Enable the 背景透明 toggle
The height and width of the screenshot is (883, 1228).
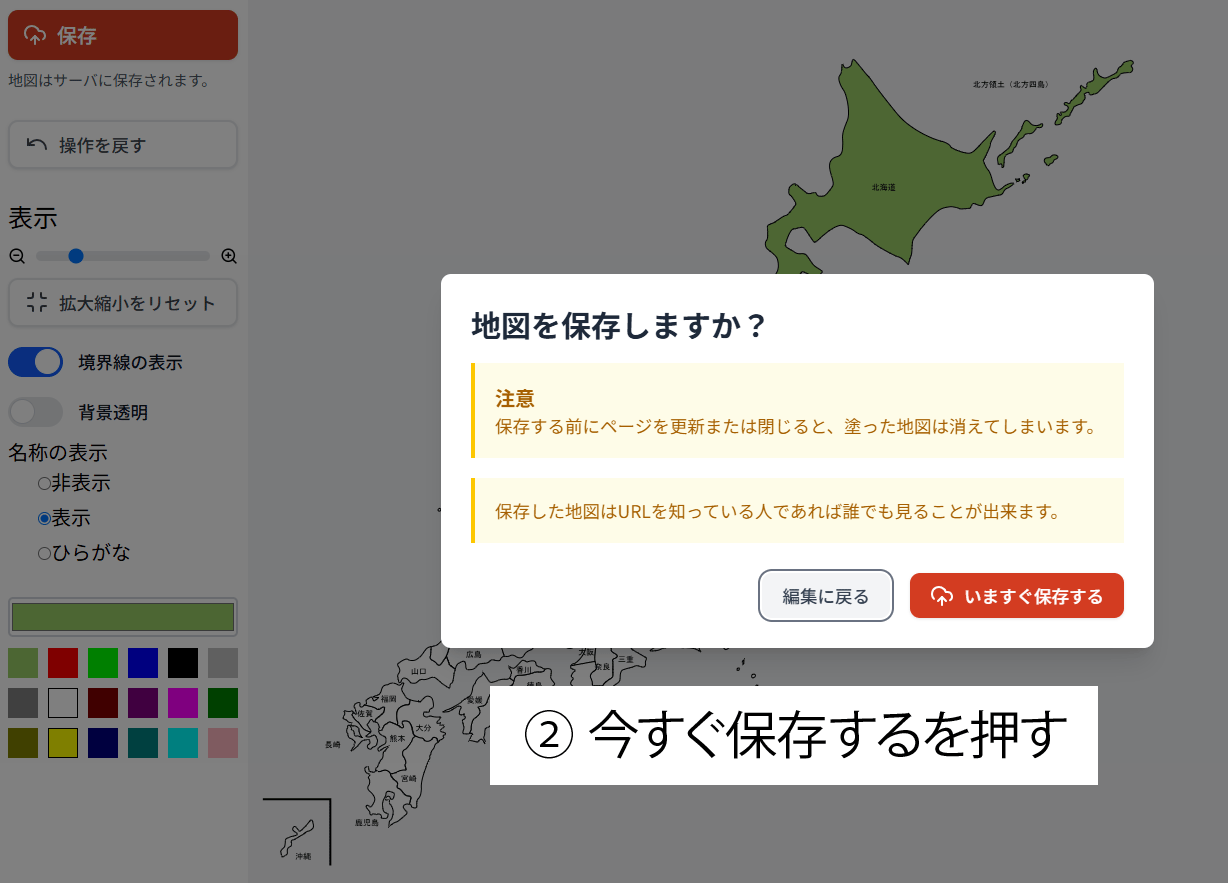click(36, 412)
